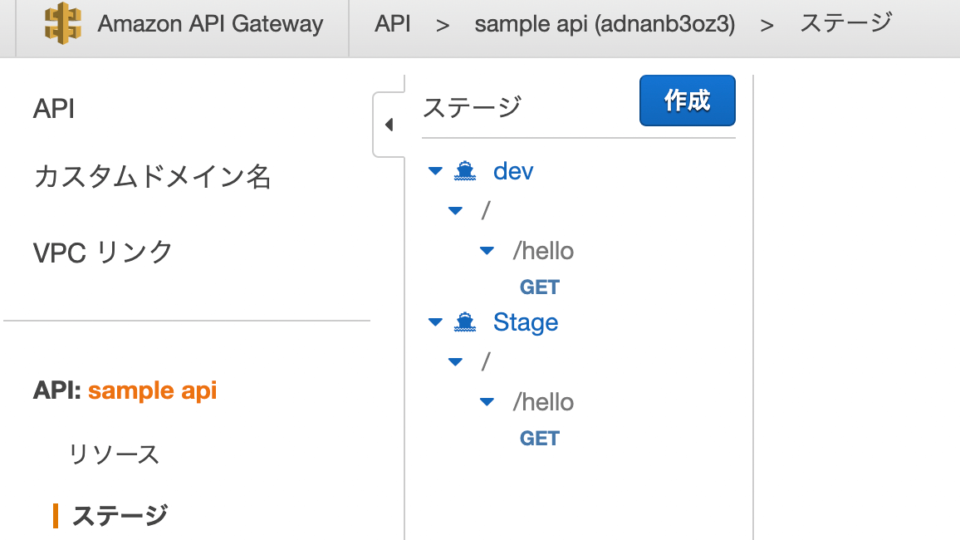960x540 pixels.
Task: Collapse the root path under Stage
Action: (456, 362)
